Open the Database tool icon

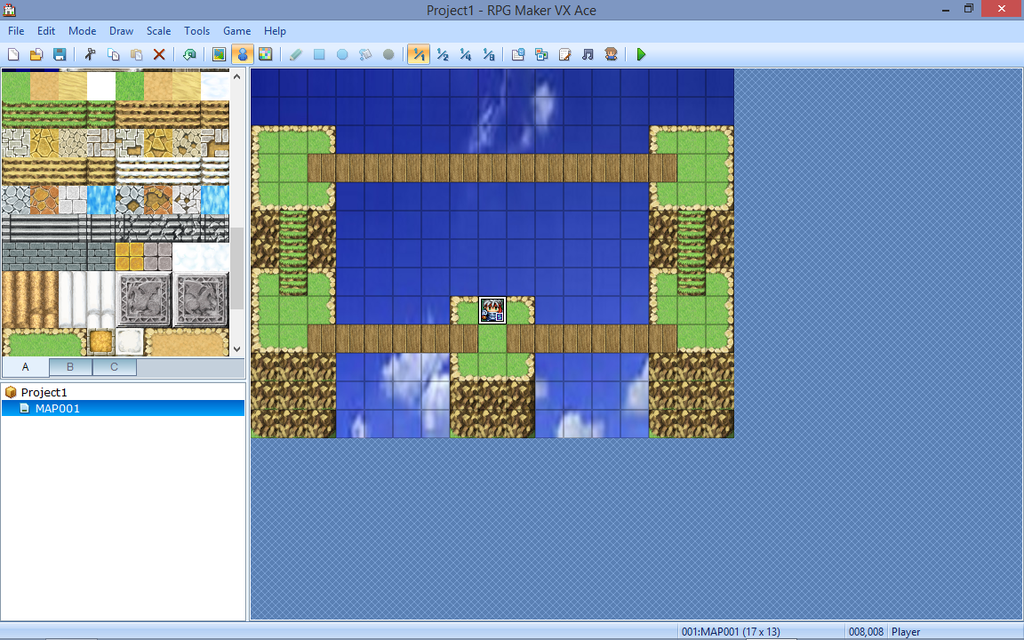click(x=517, y=54)
